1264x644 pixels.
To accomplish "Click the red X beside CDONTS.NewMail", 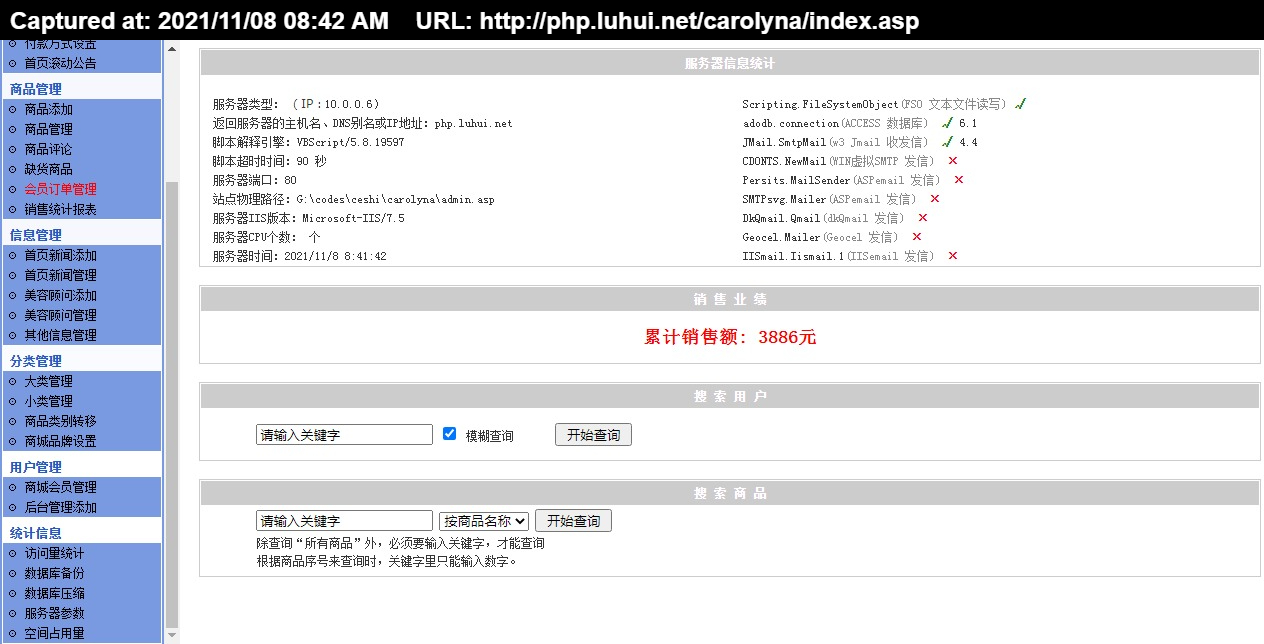I will coord(953,160).
